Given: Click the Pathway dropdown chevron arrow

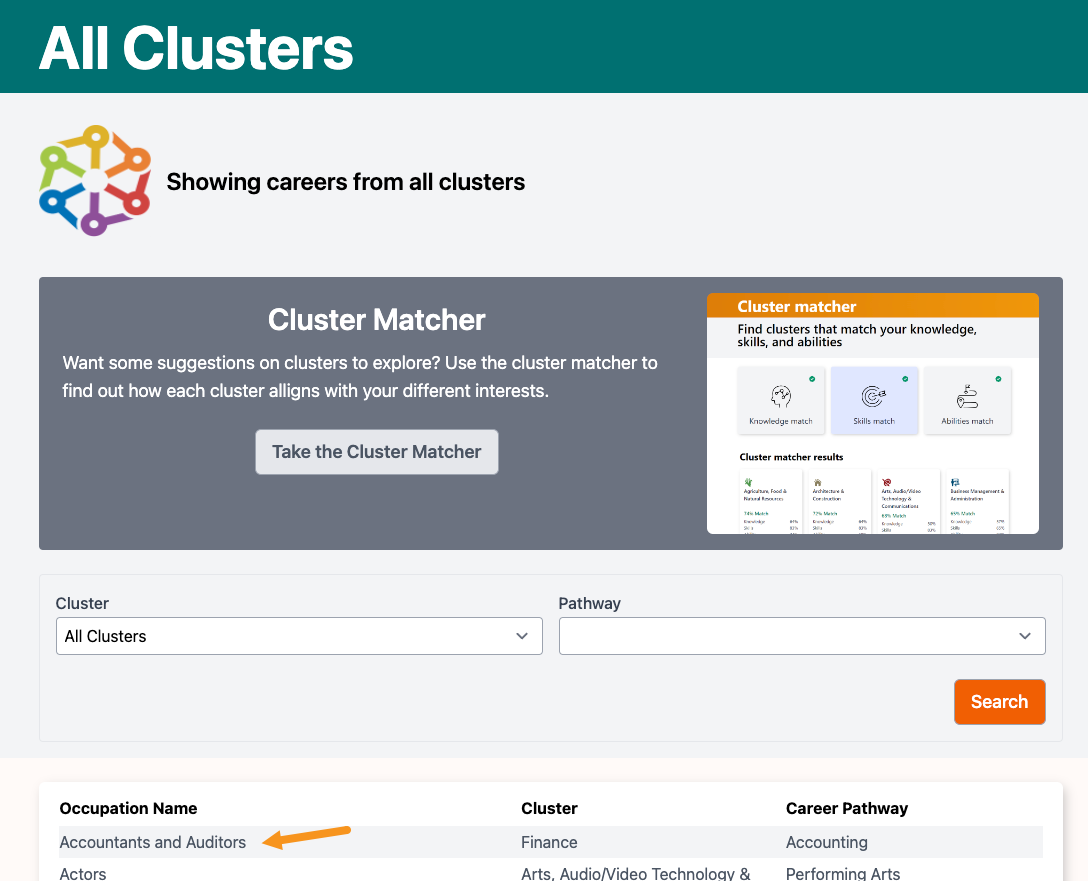Looking at the screenshot, I should pos(1025,636).
